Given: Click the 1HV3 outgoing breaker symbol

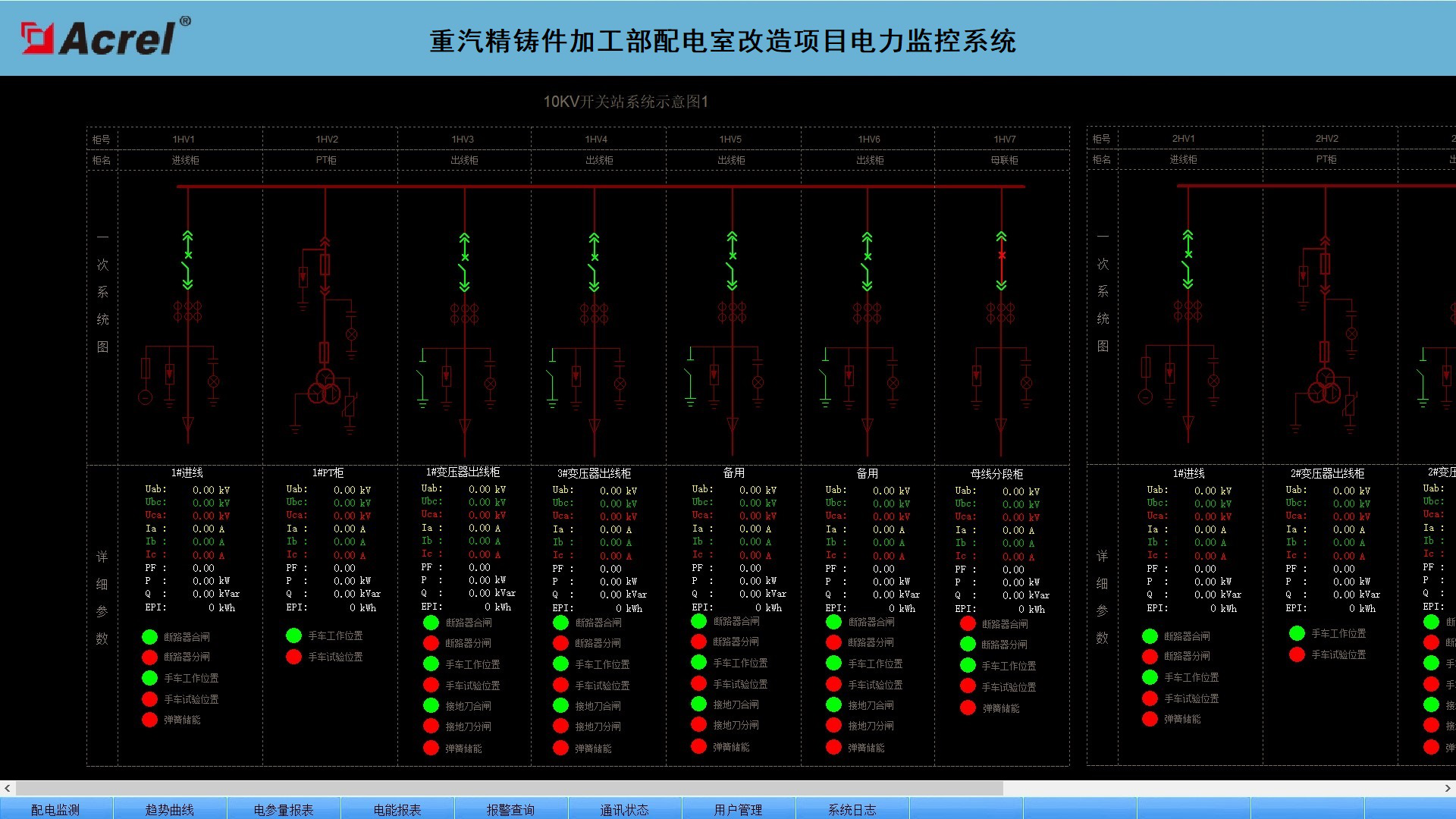Looking at the screenshot, I should click(464, 262).
